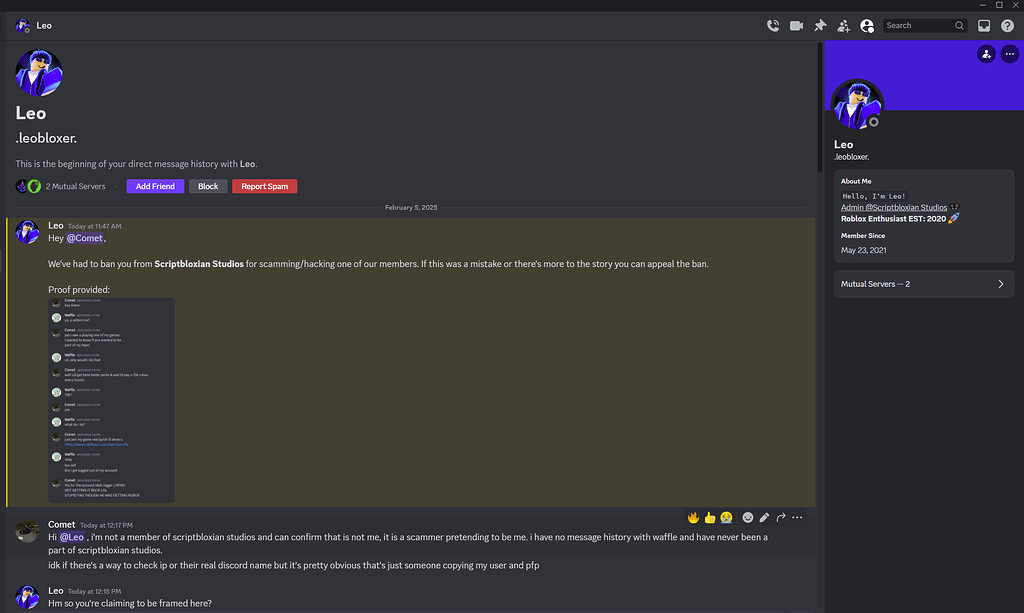The image size is (1024, 613).
Task: Block the user Leo
Action: (x=208, y=186)
